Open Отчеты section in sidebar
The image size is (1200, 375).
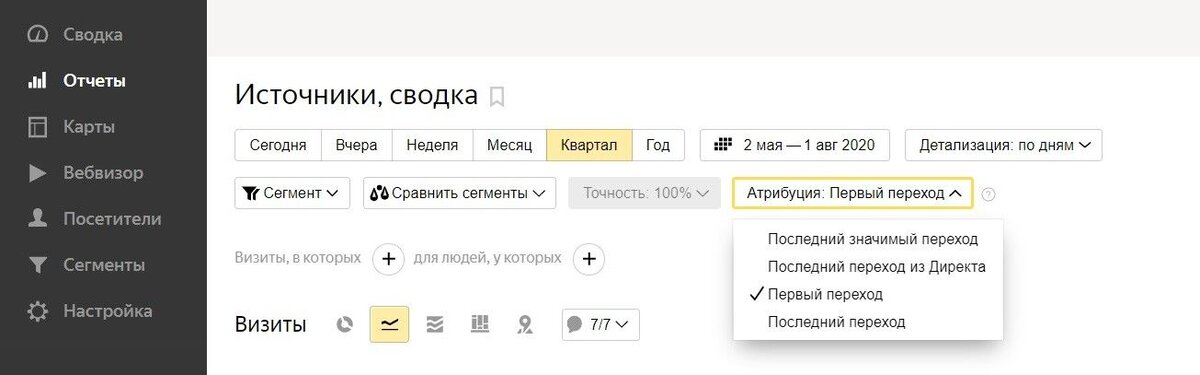(94, 81)
